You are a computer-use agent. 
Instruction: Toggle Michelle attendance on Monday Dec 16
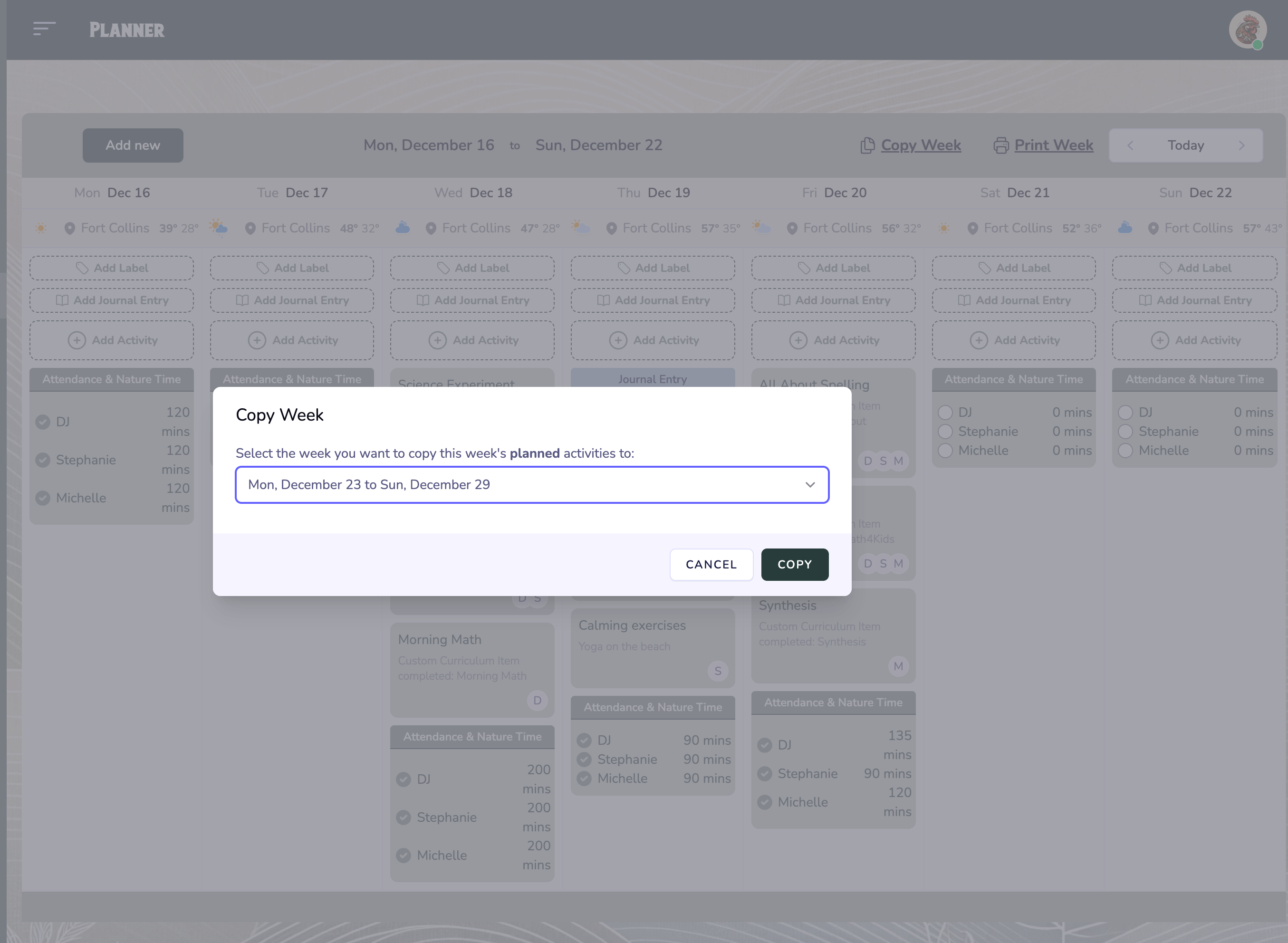coord(43,498)
